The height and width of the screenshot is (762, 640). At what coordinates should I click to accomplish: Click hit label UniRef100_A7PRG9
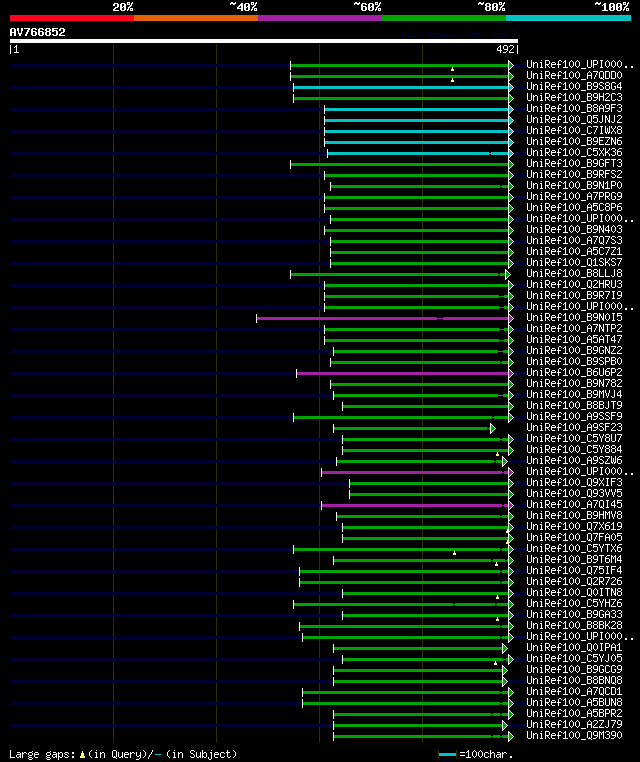(574, 196)
